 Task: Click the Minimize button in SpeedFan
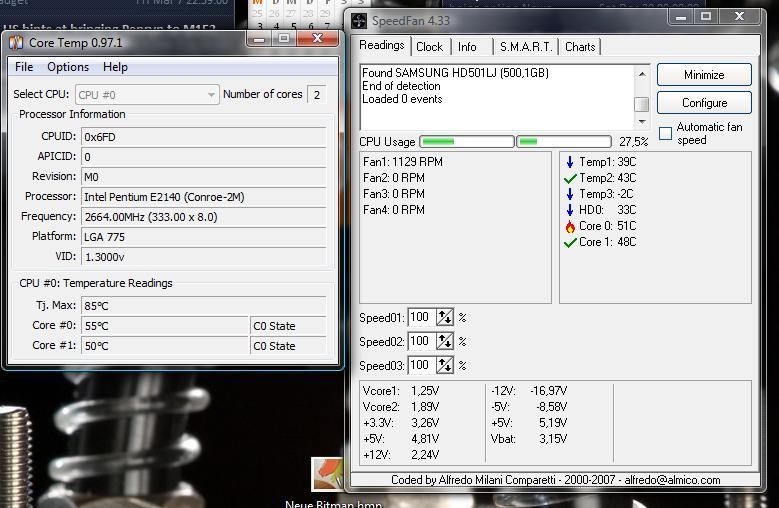click(x=704, y=75)
